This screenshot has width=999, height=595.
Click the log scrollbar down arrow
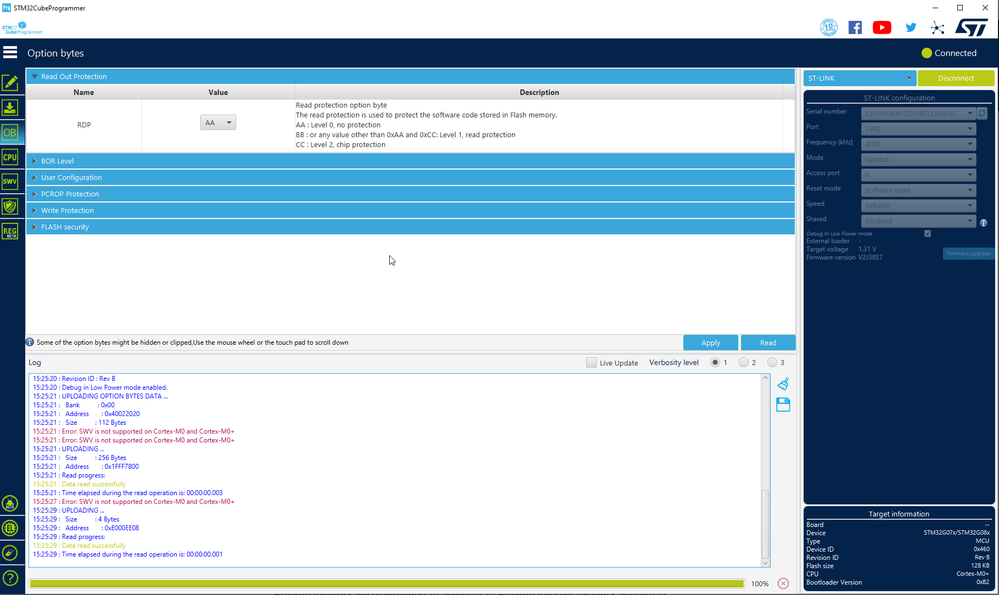coord(765,563)
